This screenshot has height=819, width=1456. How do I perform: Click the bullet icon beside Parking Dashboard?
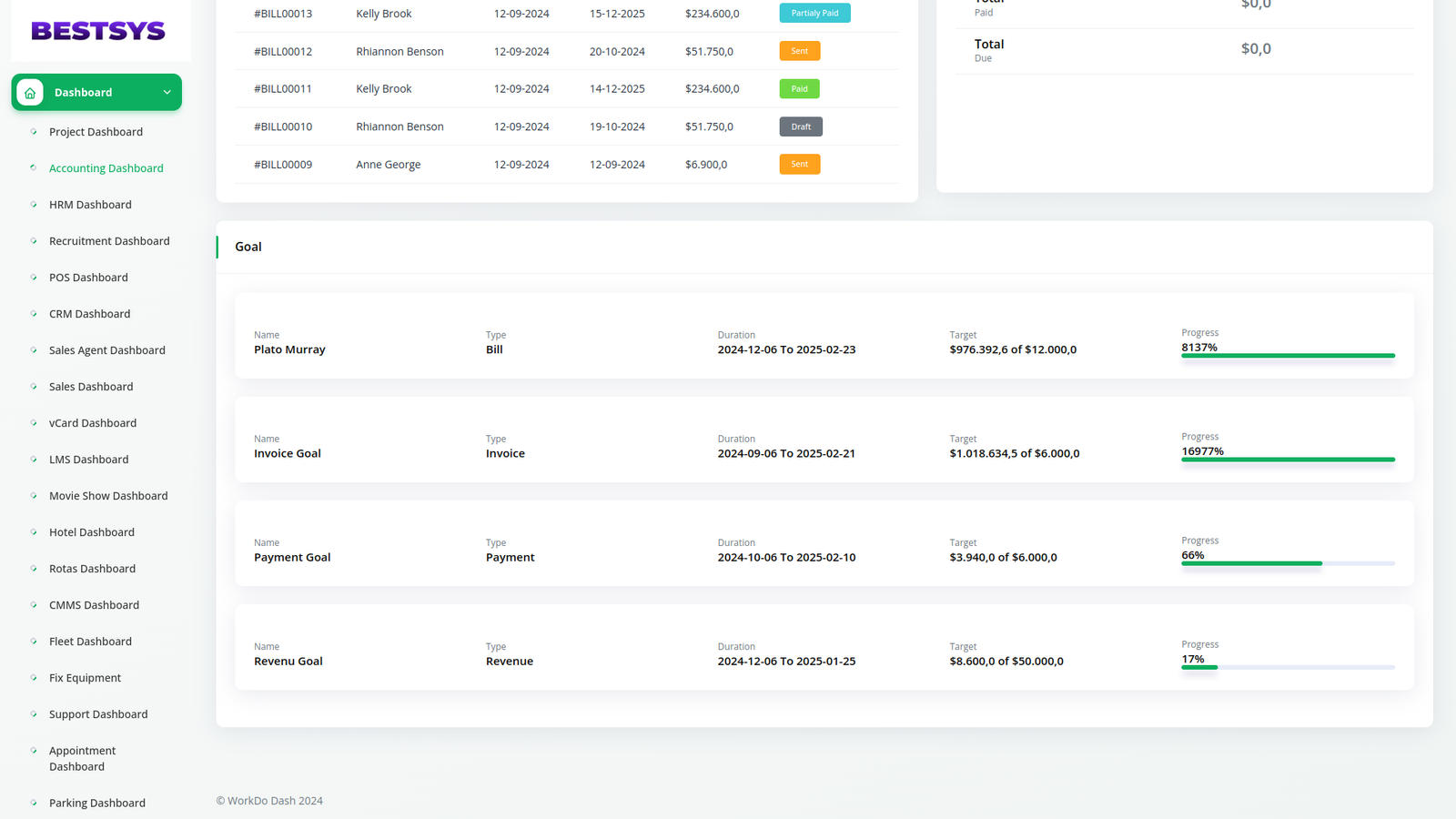click(x=34, y=803)
